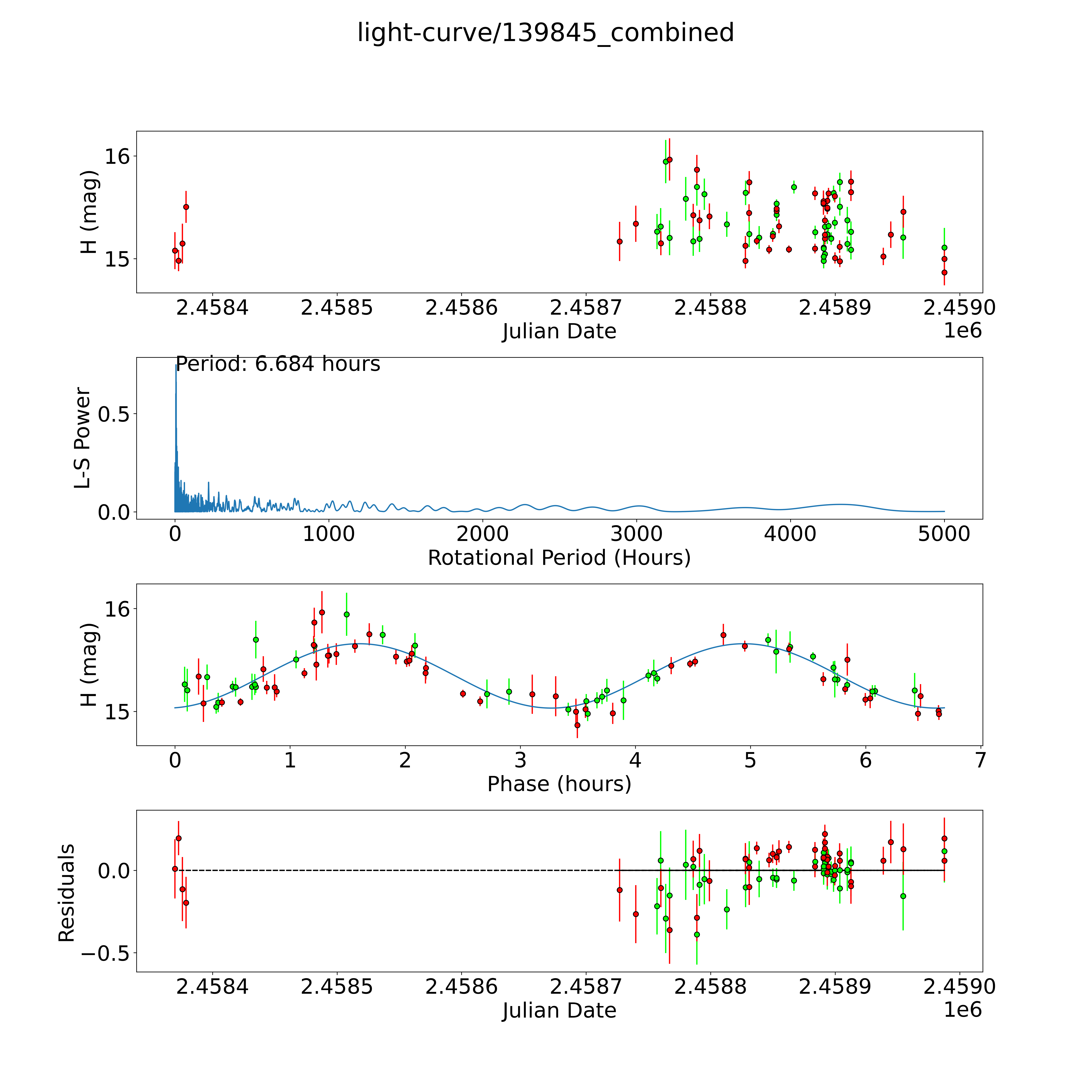Viewport: 1092px width, 1092px height.
Task: Click 'Julian Date' label under top plot
Action: pos(559,331)
